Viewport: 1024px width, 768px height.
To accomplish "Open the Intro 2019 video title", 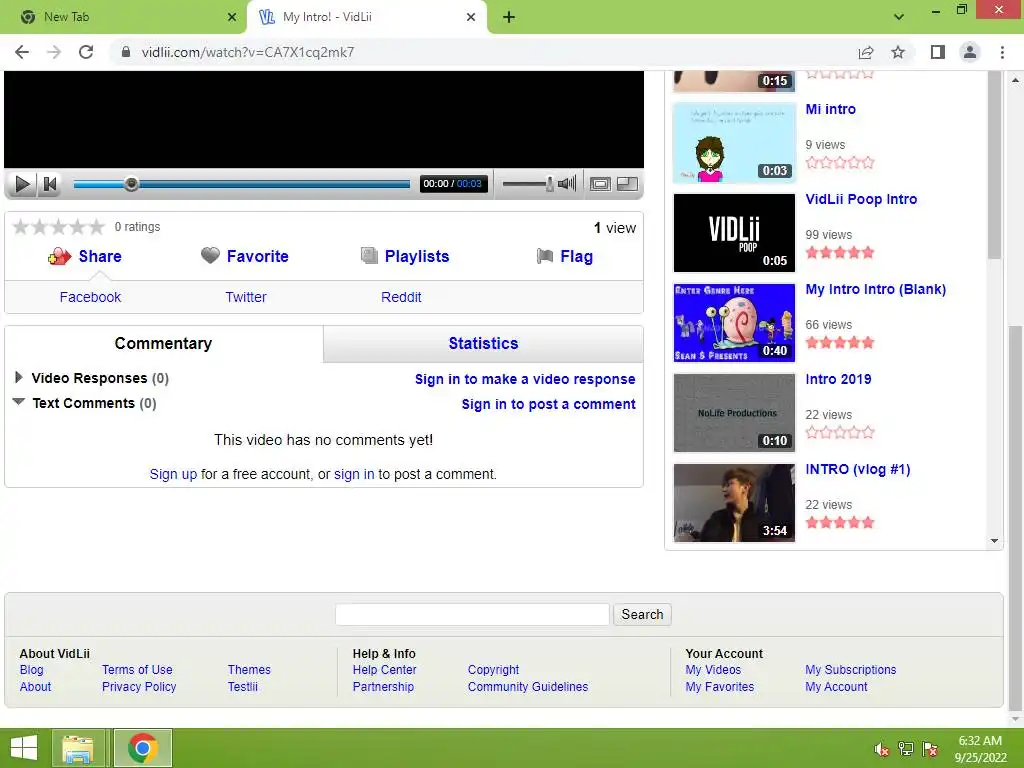I will tap(838, 379).
